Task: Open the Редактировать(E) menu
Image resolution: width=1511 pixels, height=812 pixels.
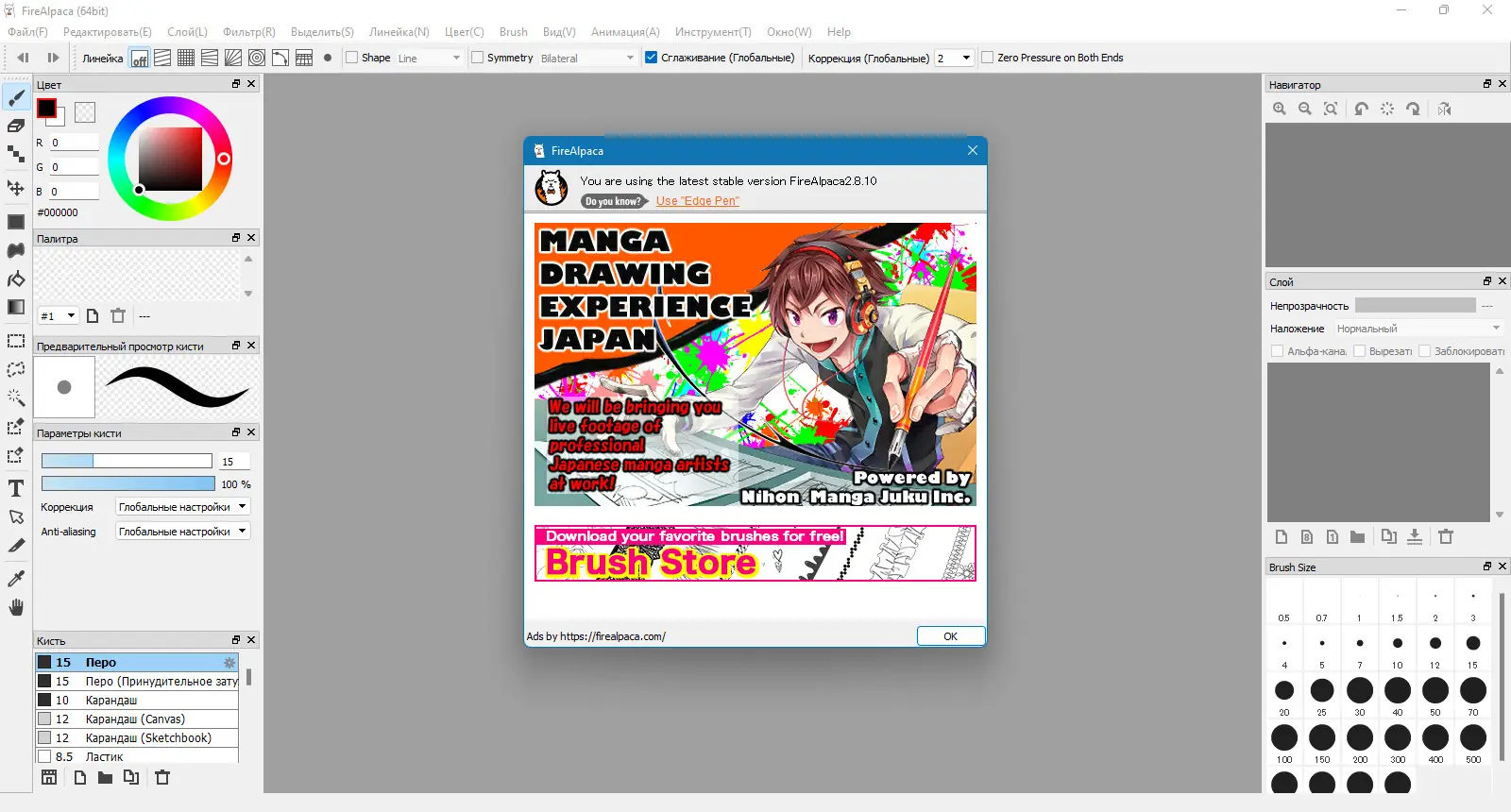Action: coord(107,32)
